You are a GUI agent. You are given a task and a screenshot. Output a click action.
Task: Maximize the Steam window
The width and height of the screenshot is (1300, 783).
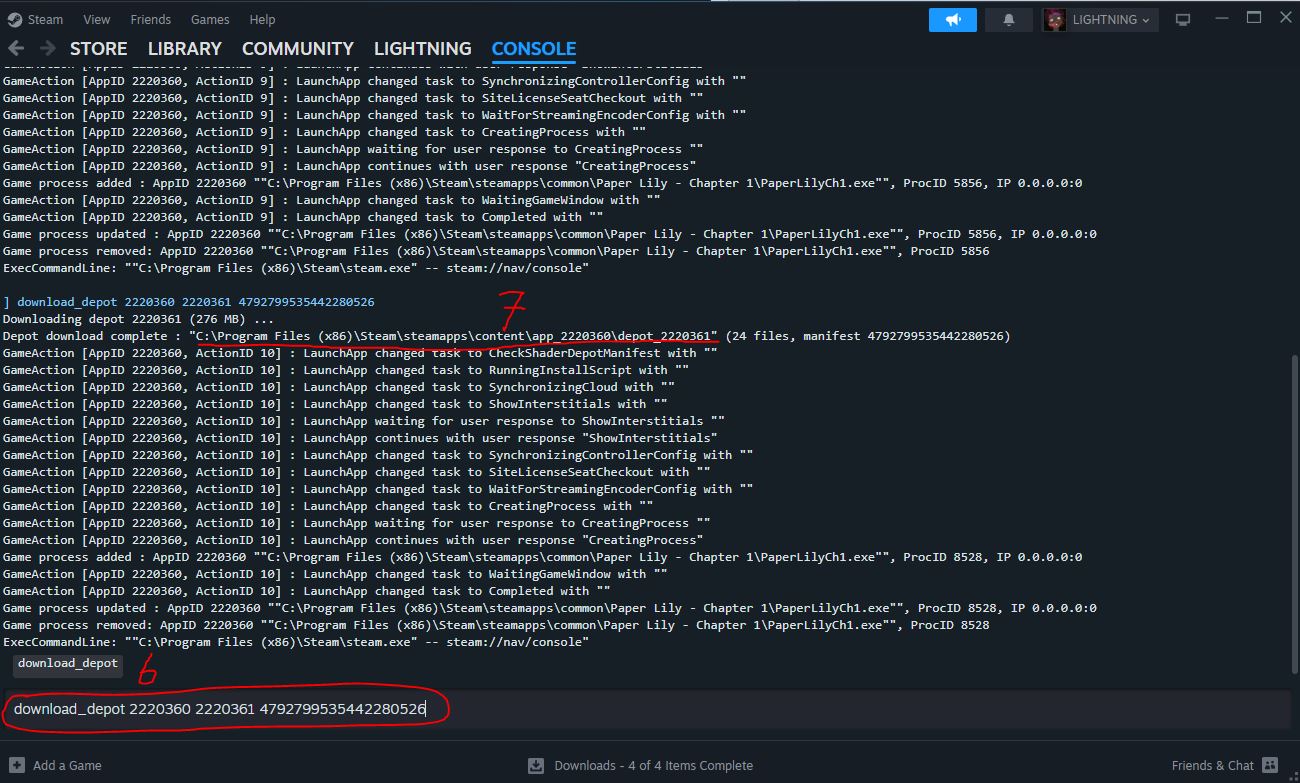pos(1253,18)
